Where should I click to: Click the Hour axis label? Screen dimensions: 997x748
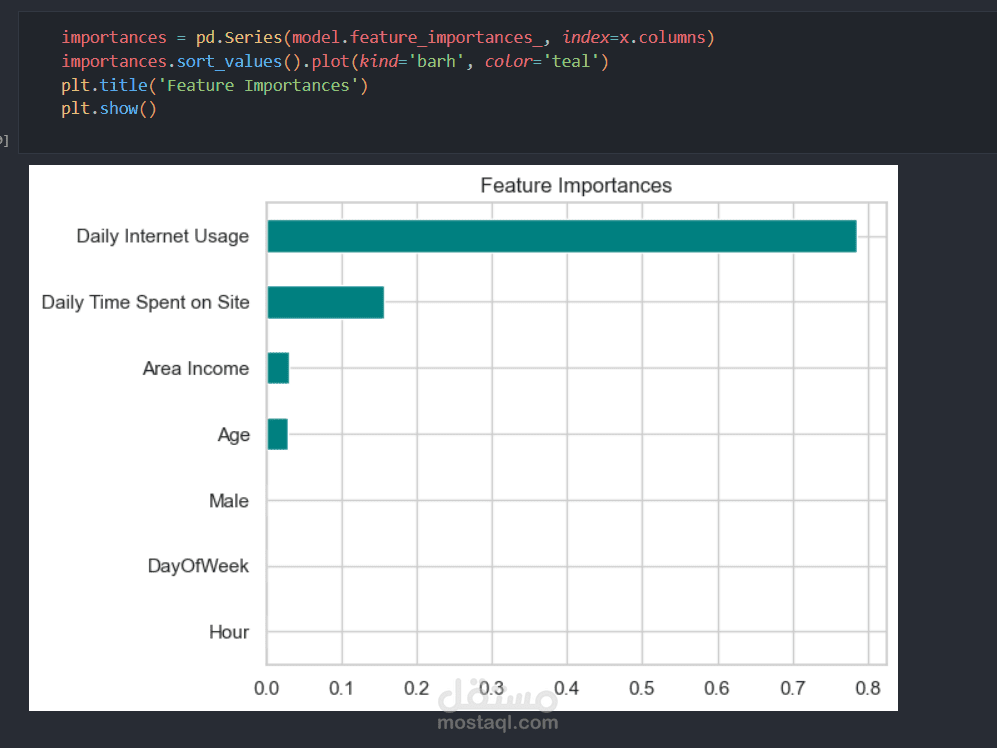point(229,632)
